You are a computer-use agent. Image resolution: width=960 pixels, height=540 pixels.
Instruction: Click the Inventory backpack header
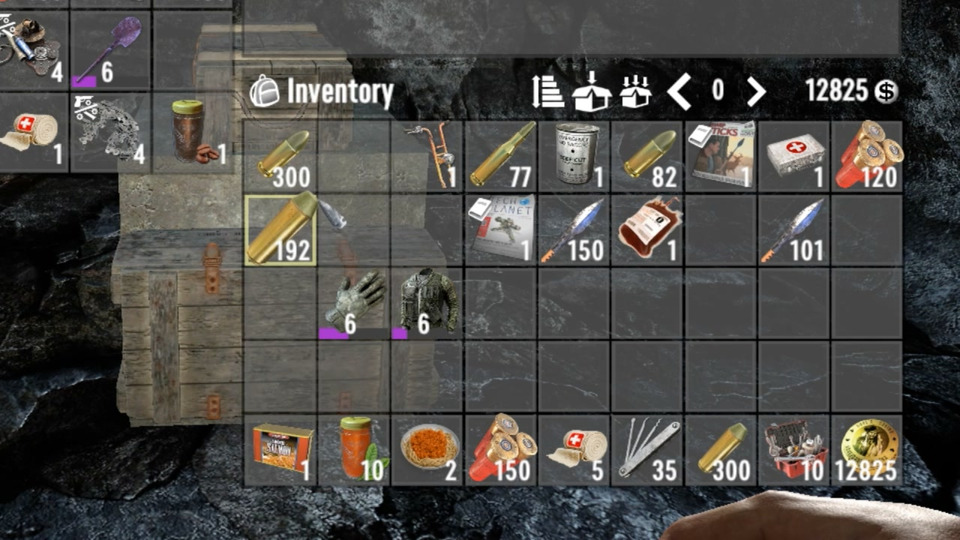coord(321,92)
